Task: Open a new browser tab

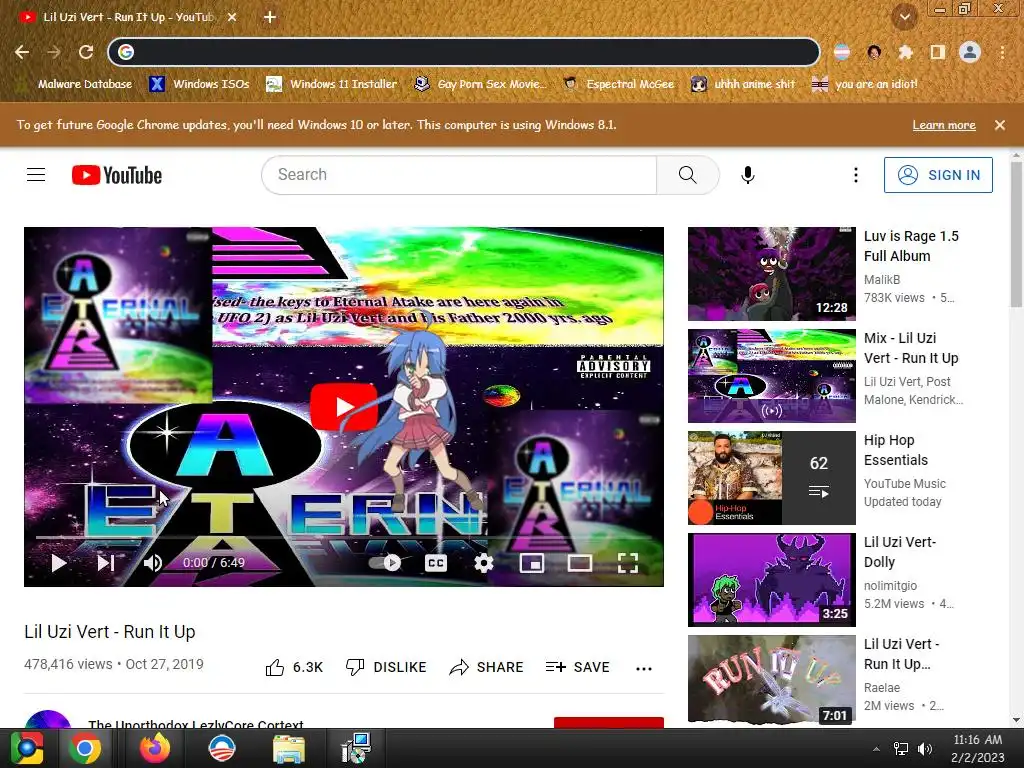Action: [x=270, y=17]
